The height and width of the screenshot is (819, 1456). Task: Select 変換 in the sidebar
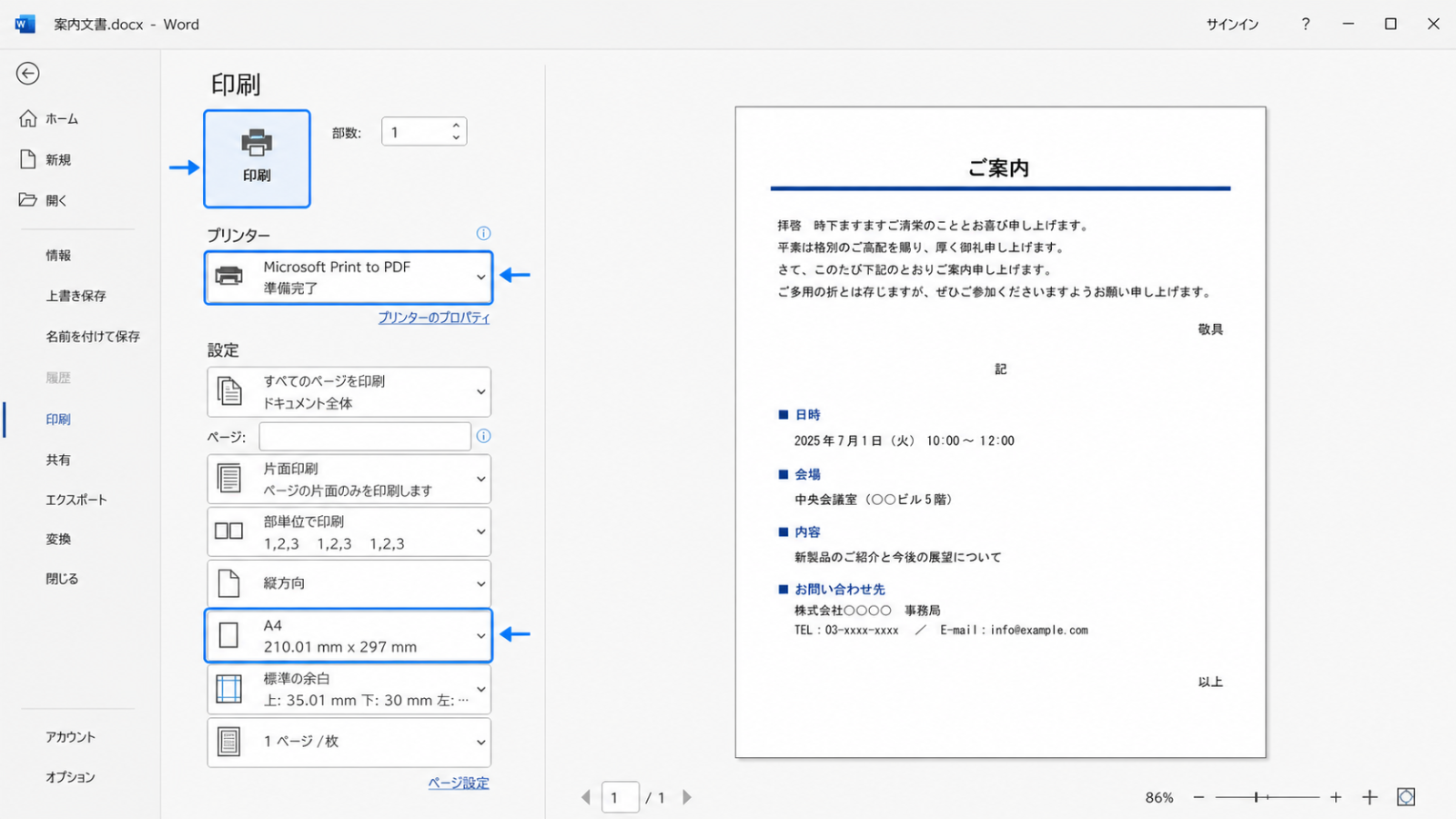58,540
